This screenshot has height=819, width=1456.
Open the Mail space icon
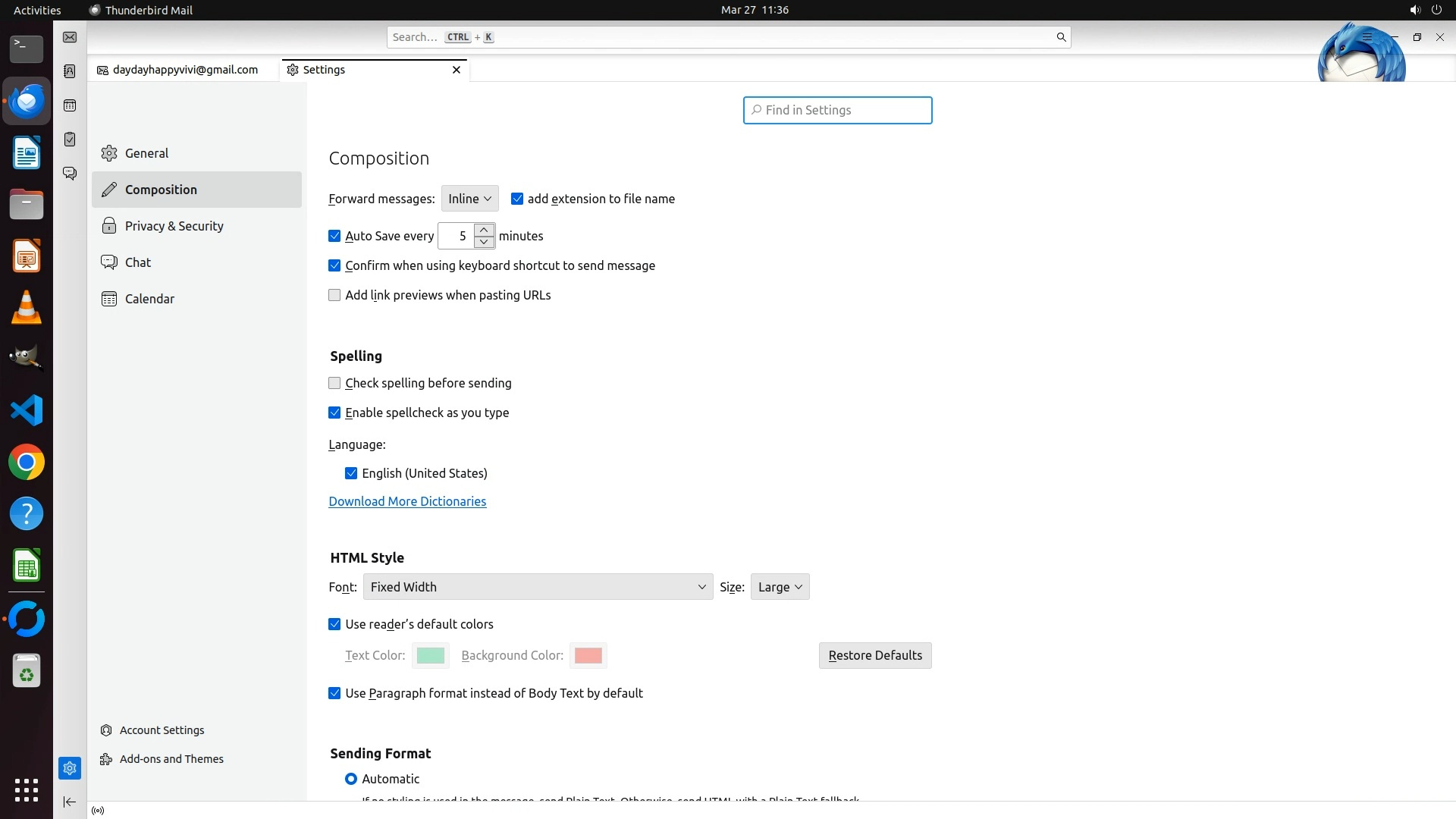pyautogui.click(x=70, y=37)
